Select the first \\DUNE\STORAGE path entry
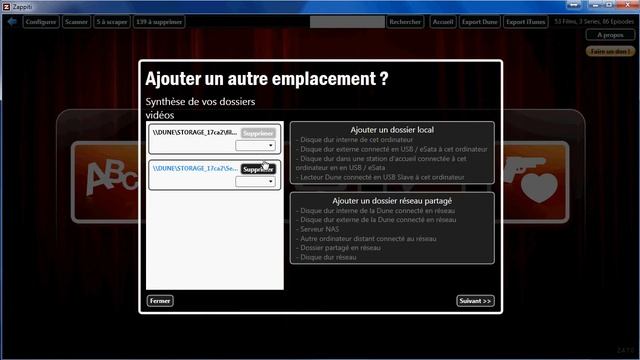Image resolution: width=640 pixels, height=360 pixels. pyautogui.click(x=195, y=132)
